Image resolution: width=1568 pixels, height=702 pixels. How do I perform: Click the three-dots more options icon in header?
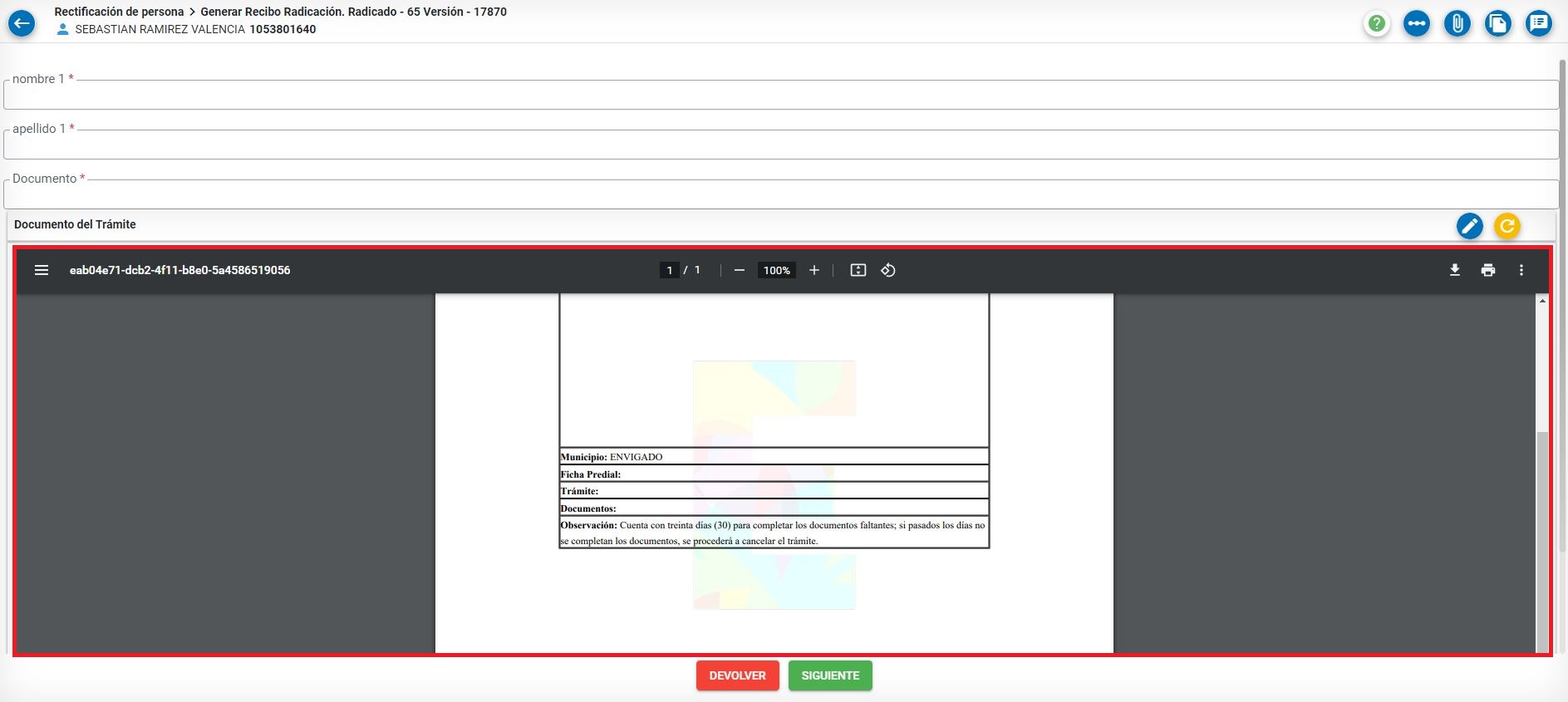coord(1417,23)
